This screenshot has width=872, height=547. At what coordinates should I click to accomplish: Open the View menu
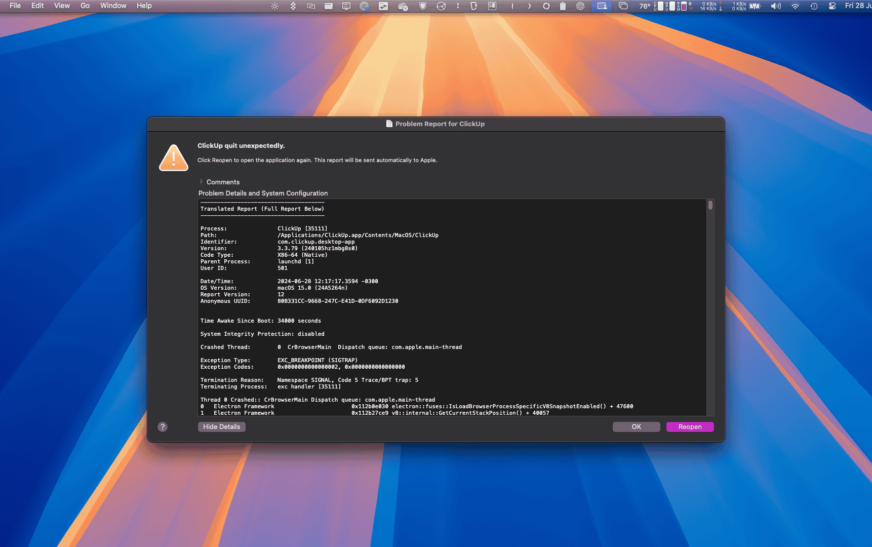[x=62, y=6]
